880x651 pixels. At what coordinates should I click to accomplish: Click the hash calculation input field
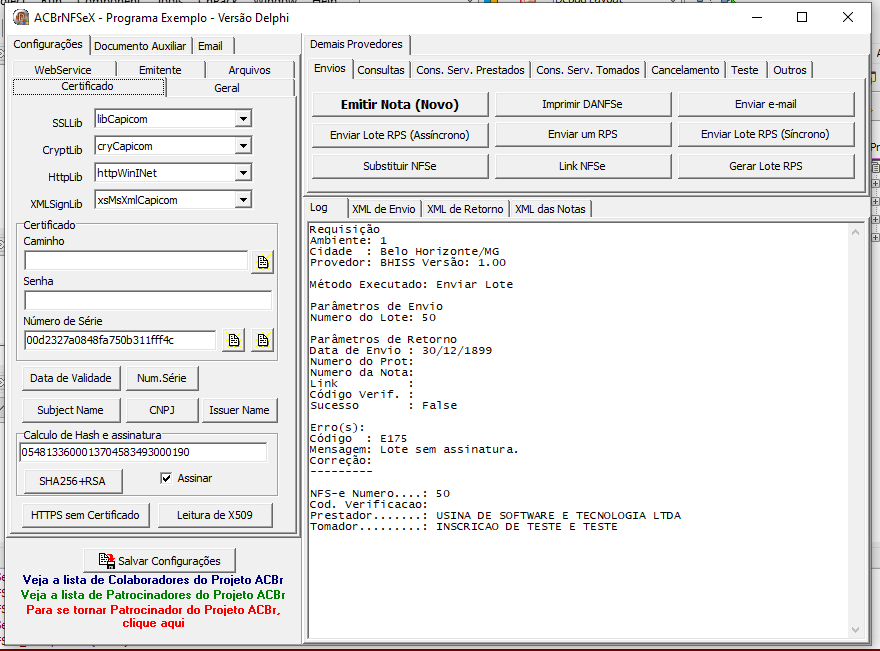tap(143, 452)
